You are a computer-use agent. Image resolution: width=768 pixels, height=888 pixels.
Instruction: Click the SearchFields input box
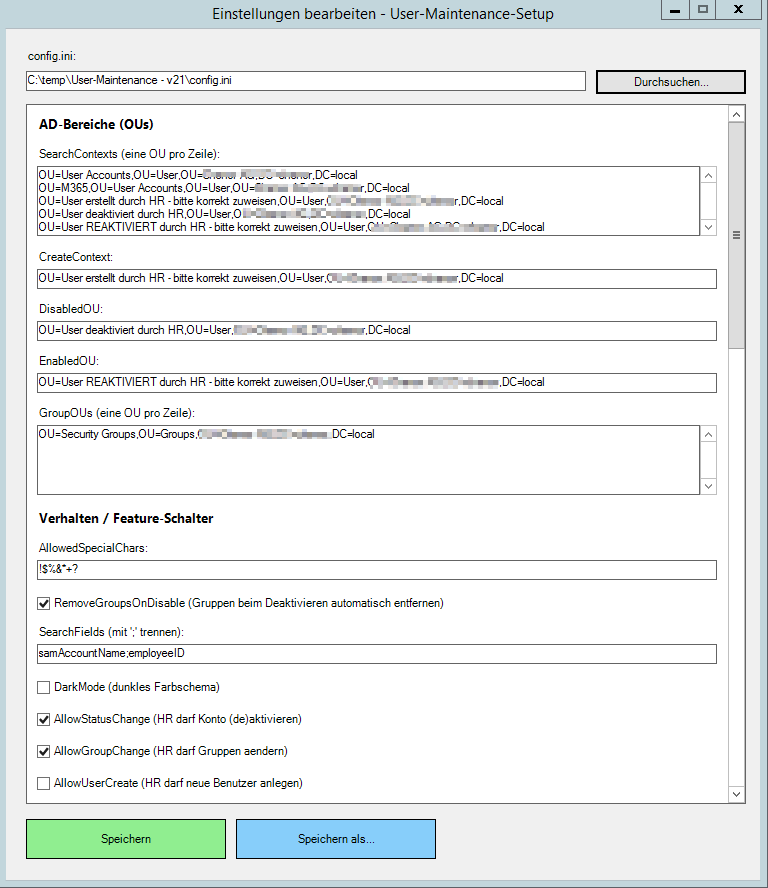coord(377,654)
